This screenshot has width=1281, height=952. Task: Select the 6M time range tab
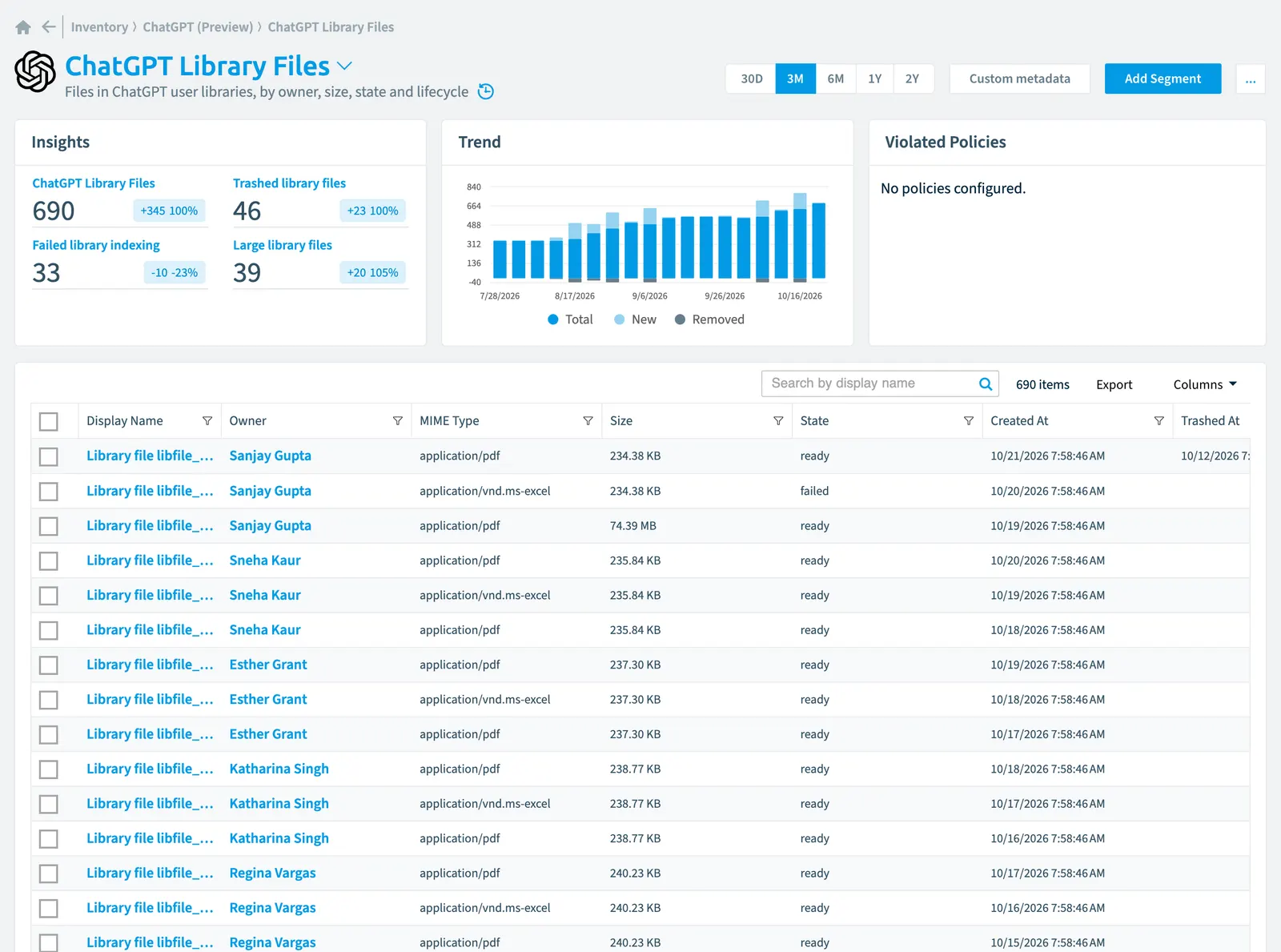(836, 78)
